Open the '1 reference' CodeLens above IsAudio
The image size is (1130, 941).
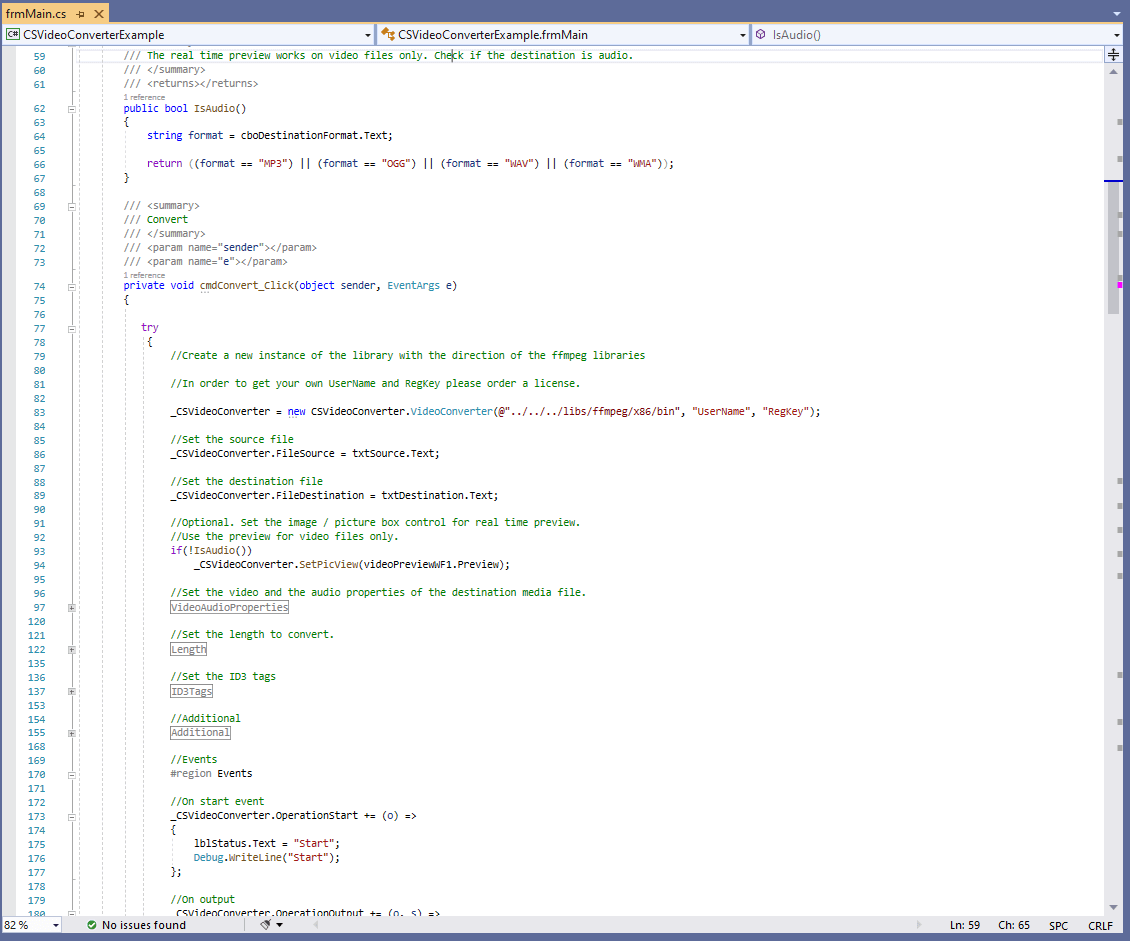click(144, 97)
